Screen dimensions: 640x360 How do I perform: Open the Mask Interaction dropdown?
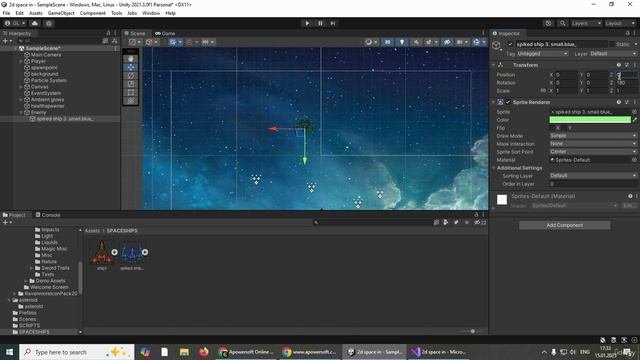coord(593,144)
